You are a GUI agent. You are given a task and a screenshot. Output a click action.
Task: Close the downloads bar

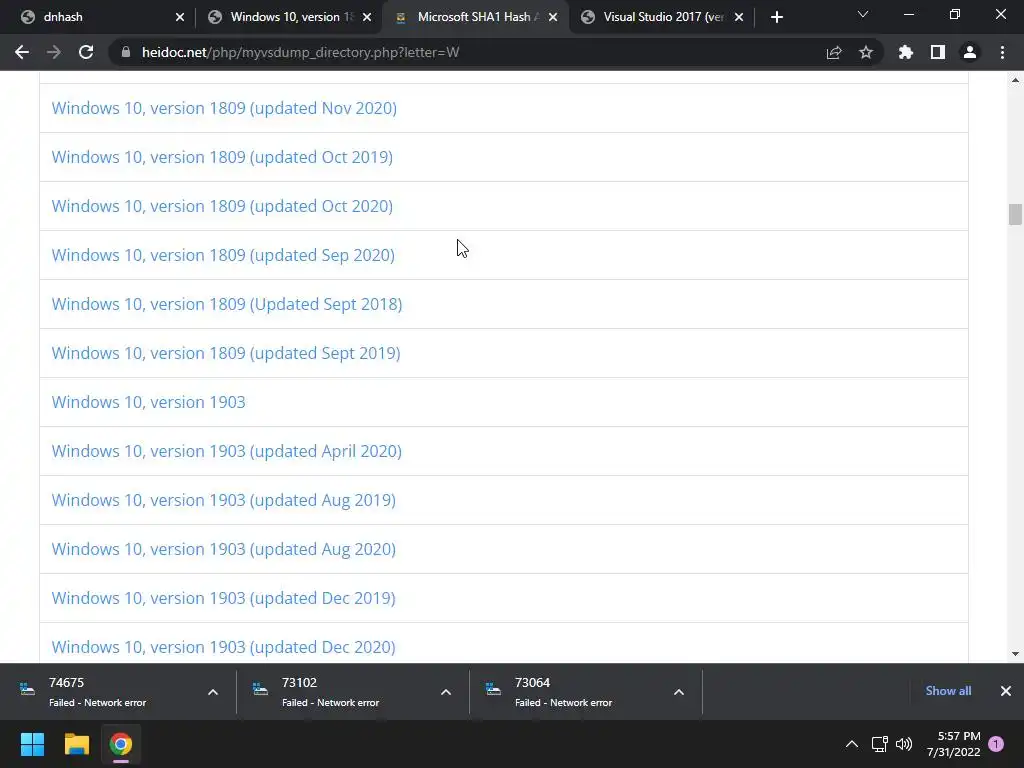coord(1006,691)
